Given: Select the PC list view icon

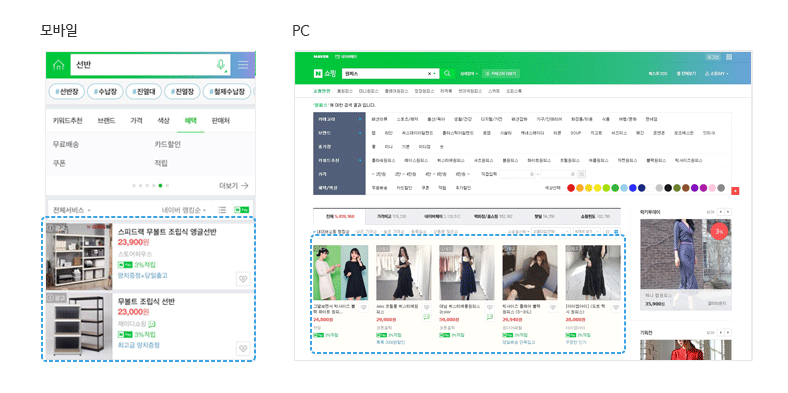Looking at the screenshot, I should pos(608,232).
